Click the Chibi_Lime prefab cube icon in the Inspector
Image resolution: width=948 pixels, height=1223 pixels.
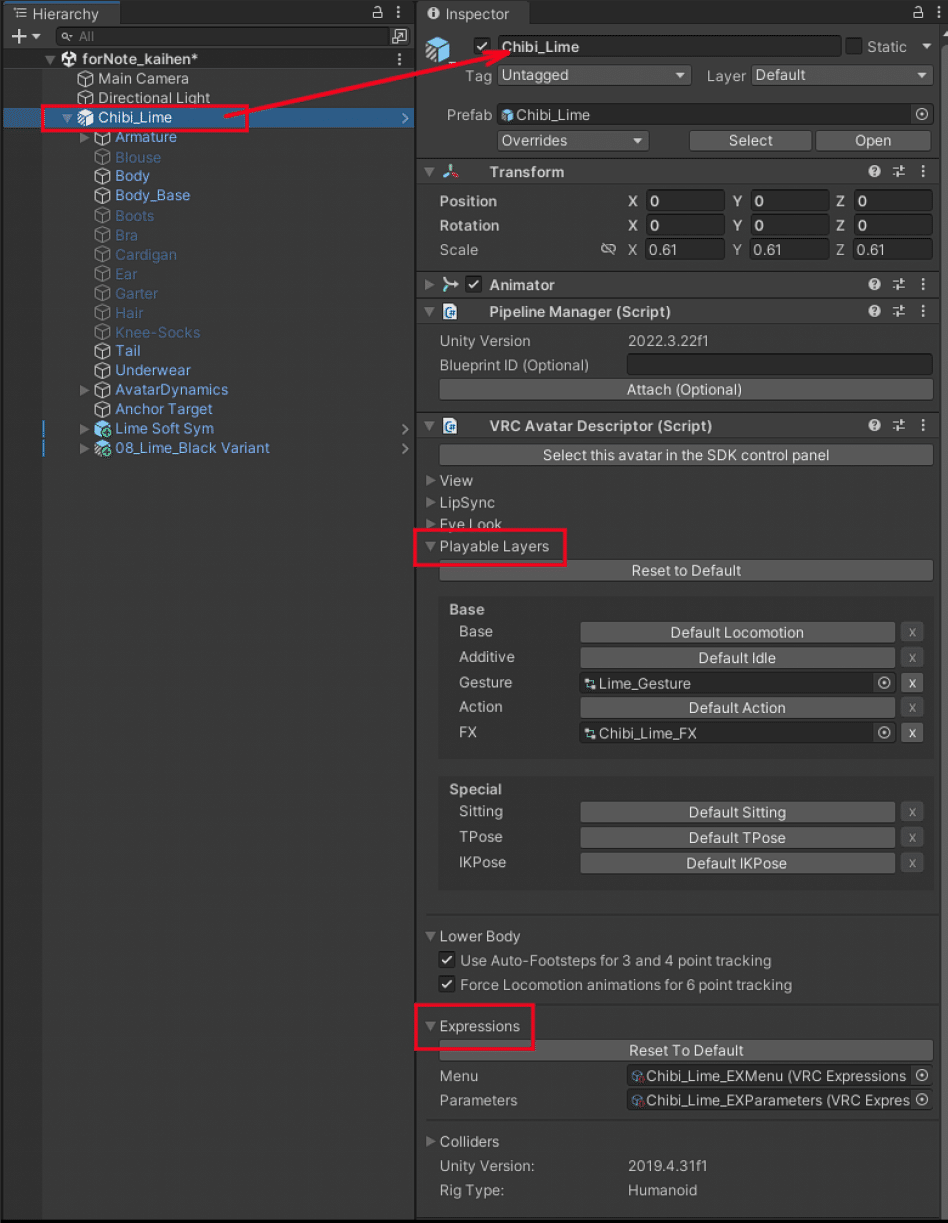coord(437,50)
